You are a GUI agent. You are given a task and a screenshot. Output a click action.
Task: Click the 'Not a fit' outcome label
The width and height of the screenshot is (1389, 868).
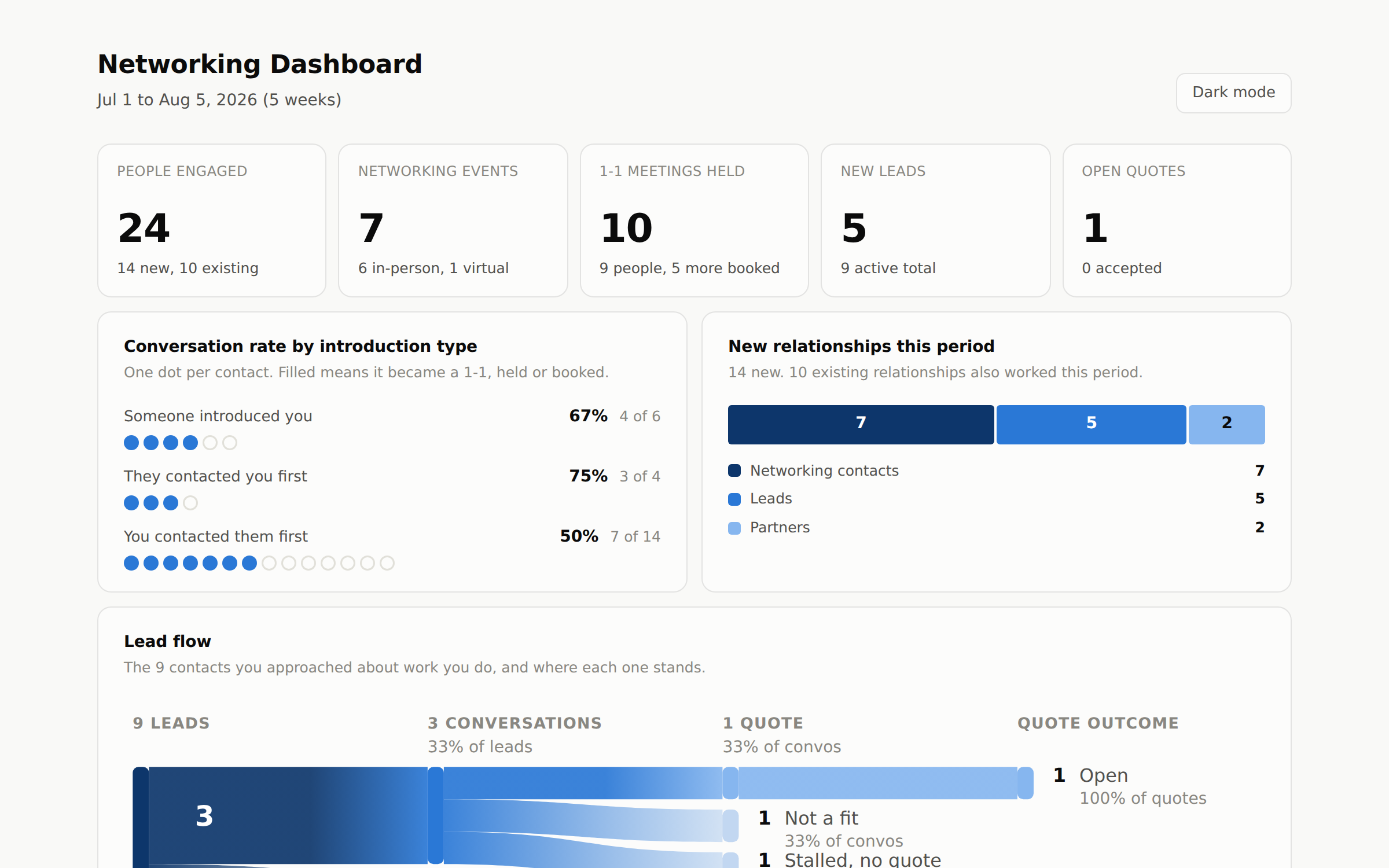[x=821, y=818]
